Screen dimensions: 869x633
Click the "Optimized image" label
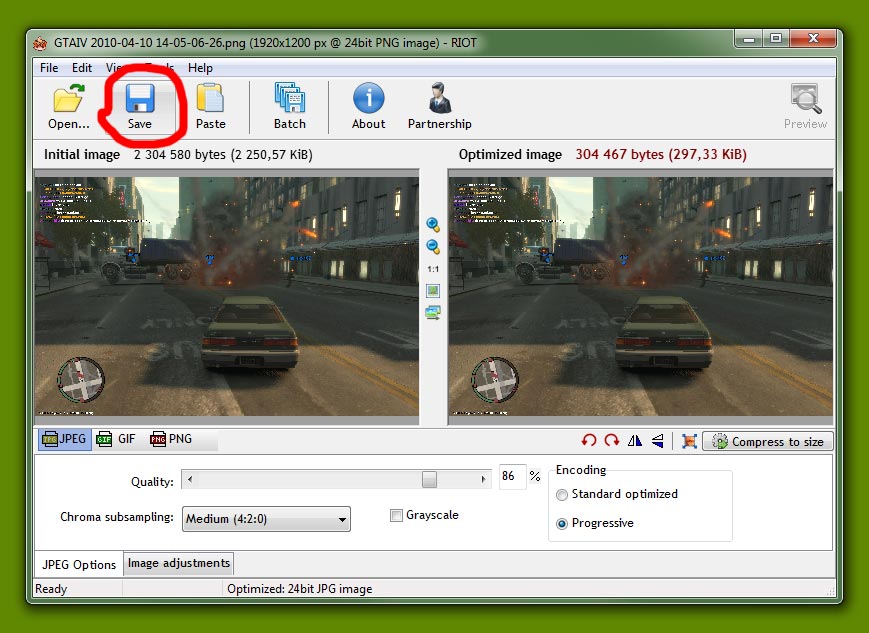coord(510,155)
